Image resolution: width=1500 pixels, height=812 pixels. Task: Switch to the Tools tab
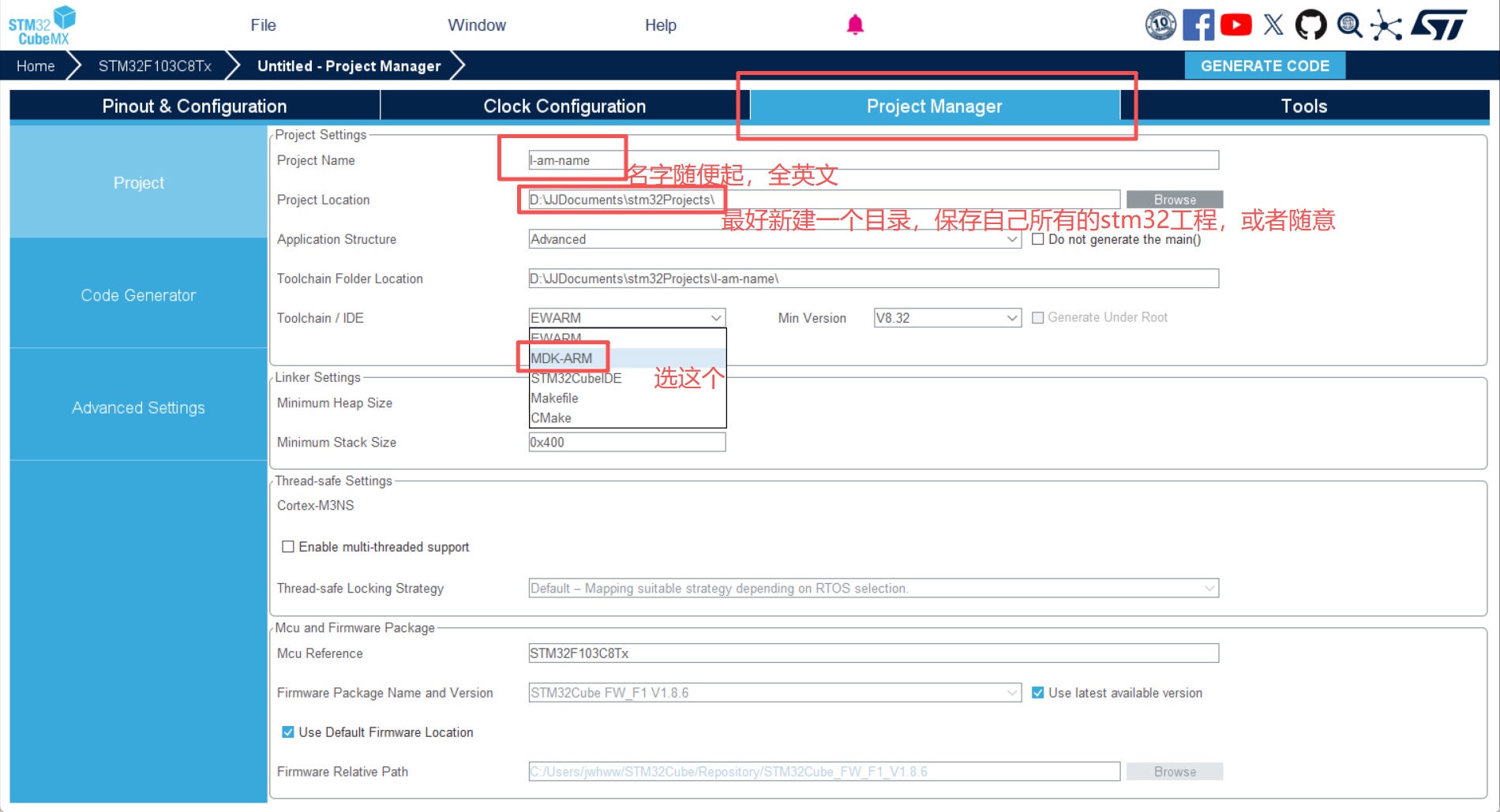click(x=1304, y=107)
